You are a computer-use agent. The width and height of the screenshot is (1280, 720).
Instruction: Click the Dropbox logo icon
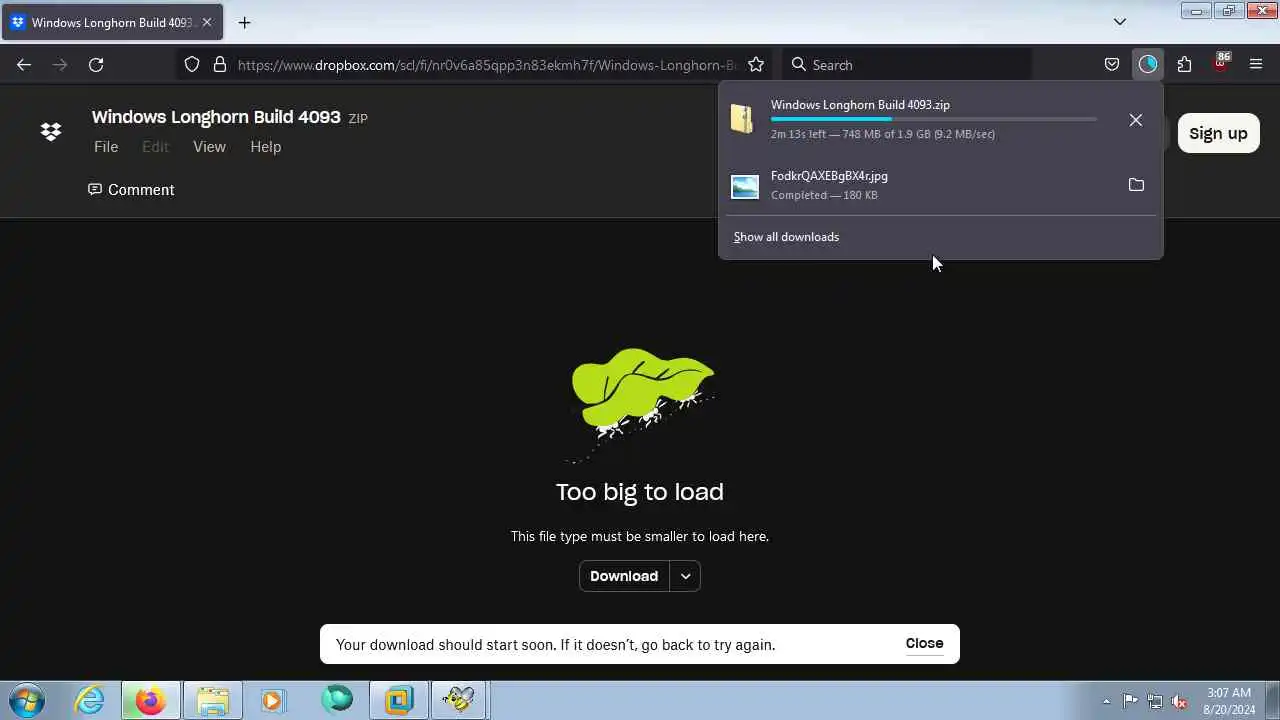[x=51, y=131]
